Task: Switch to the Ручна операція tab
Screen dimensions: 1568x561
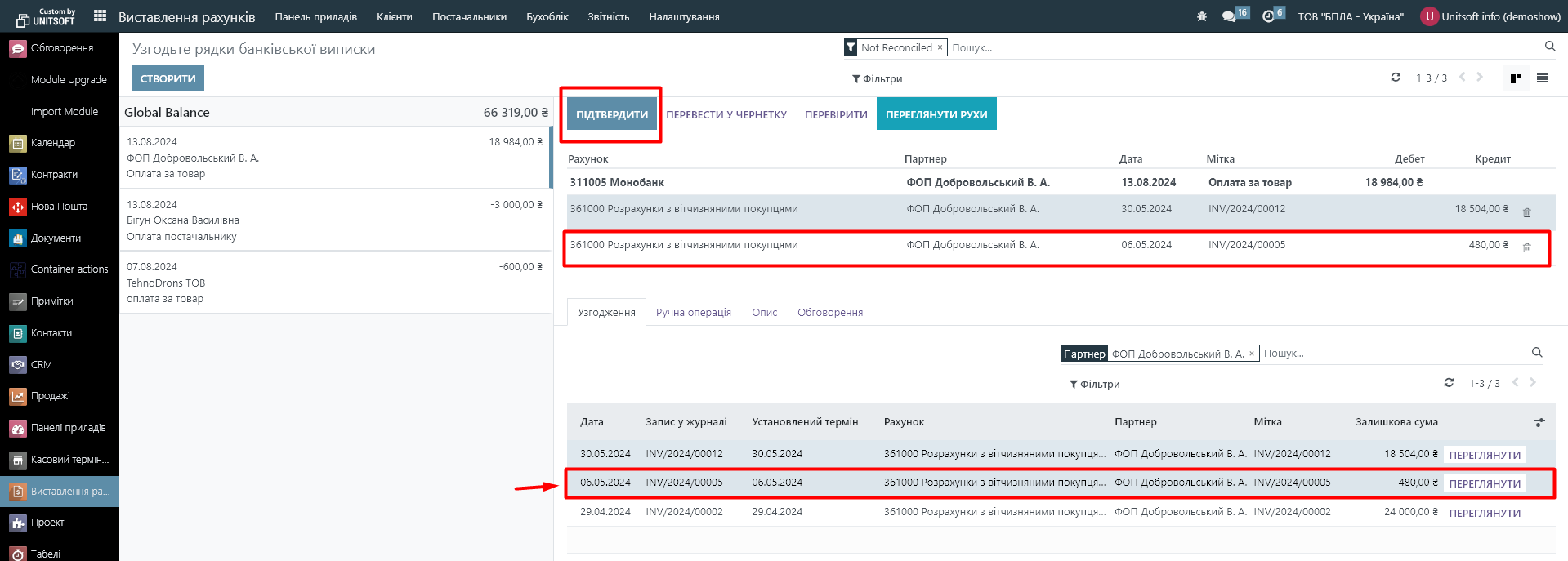Action: point(693,313)
